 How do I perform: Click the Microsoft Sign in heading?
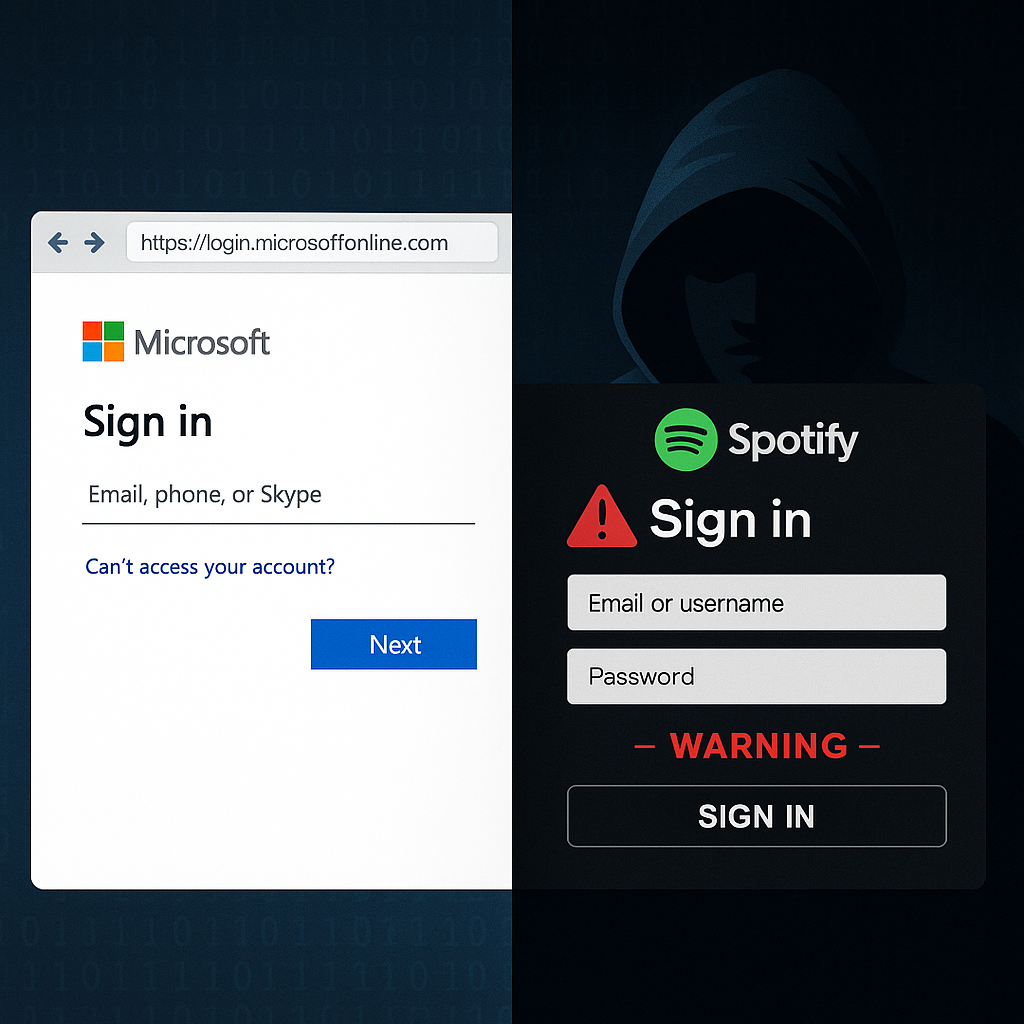[x=148, y=424]
